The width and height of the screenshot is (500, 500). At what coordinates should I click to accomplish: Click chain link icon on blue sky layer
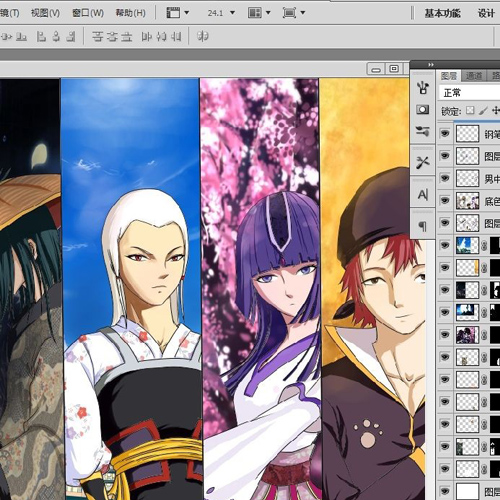pyautogui.click(x=484, y=246)
